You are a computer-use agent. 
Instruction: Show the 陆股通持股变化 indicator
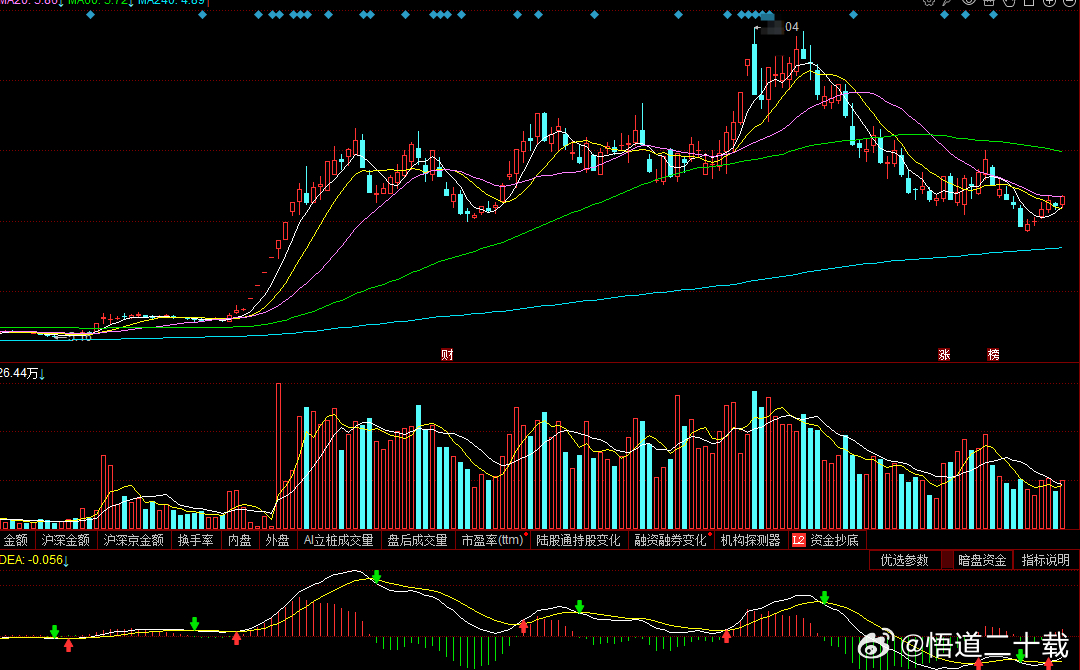pyautogui.click(x=579, y=541)
